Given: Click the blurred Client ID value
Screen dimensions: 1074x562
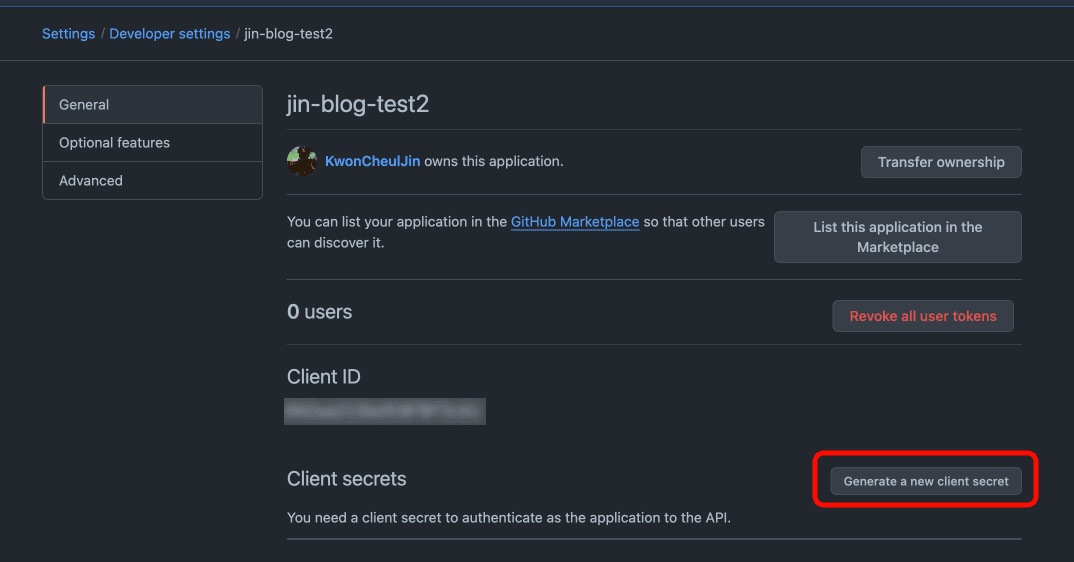Looking at the screenshot, I should tap(385, 411).
